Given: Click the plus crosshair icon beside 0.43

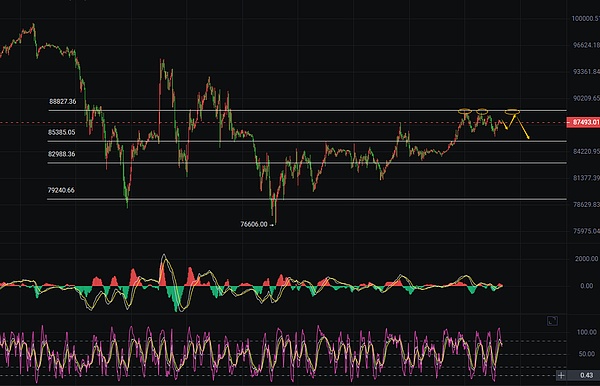Looking at the screenshot, I should [x=561, y=375].
